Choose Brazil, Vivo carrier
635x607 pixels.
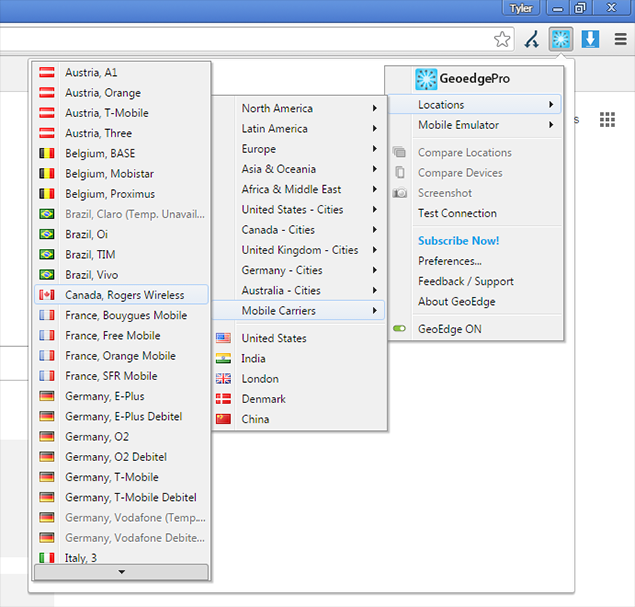[121, 275]
